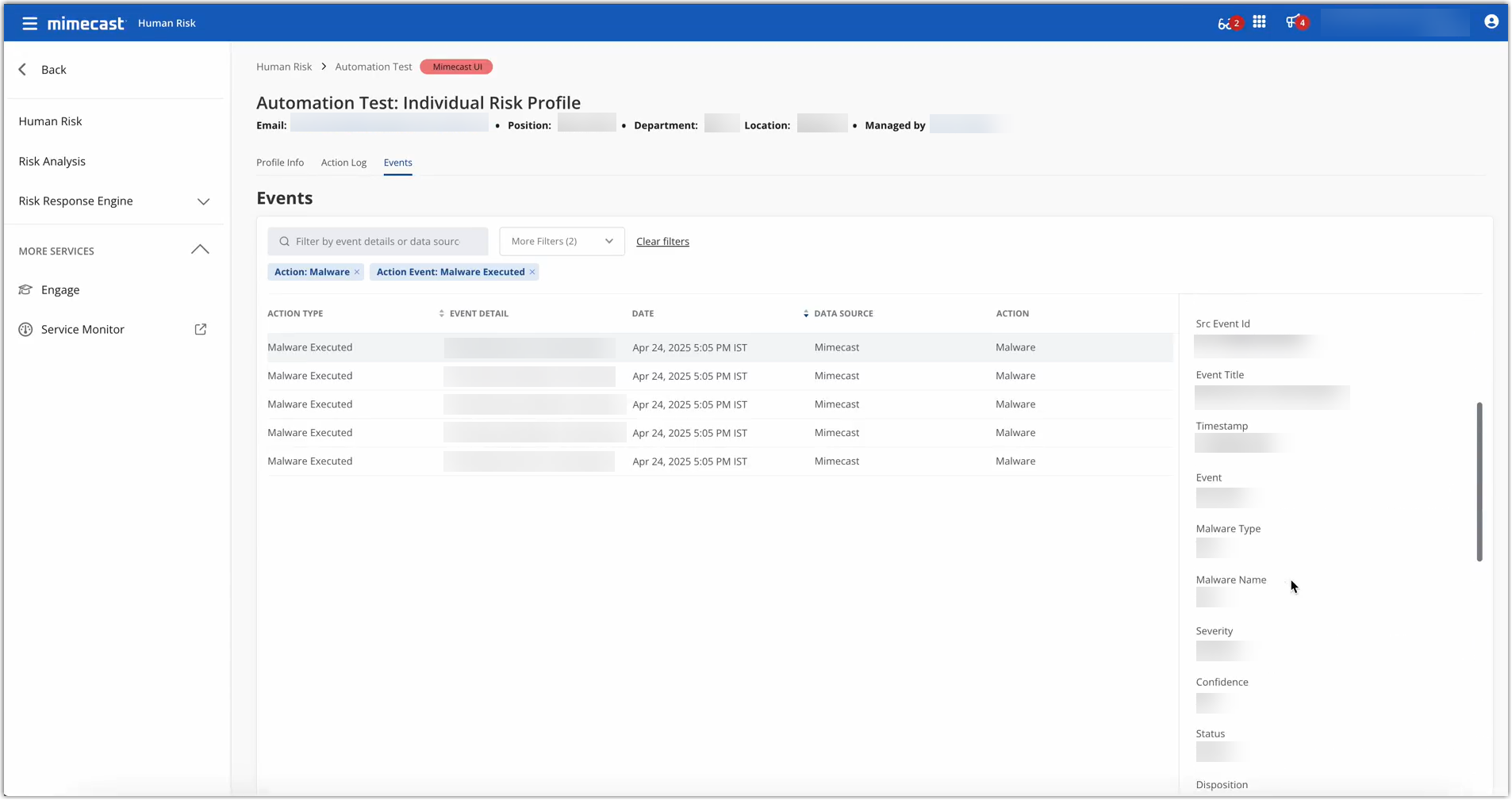The width and height of the screenshot is (1512, 800).
Task: Click the Mimecast UI badge
Action: pos(457,67)
